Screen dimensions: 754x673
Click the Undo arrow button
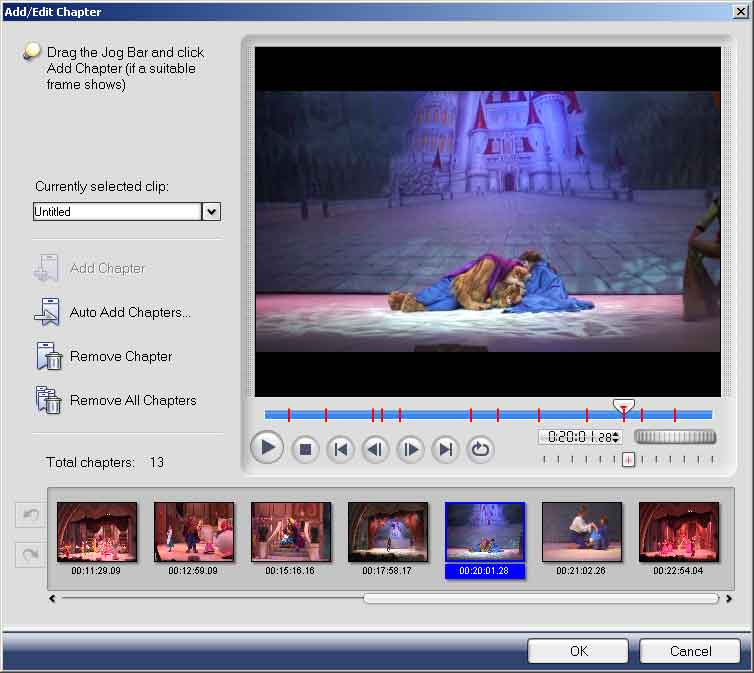pyautogui.click(x=30, y=515)
